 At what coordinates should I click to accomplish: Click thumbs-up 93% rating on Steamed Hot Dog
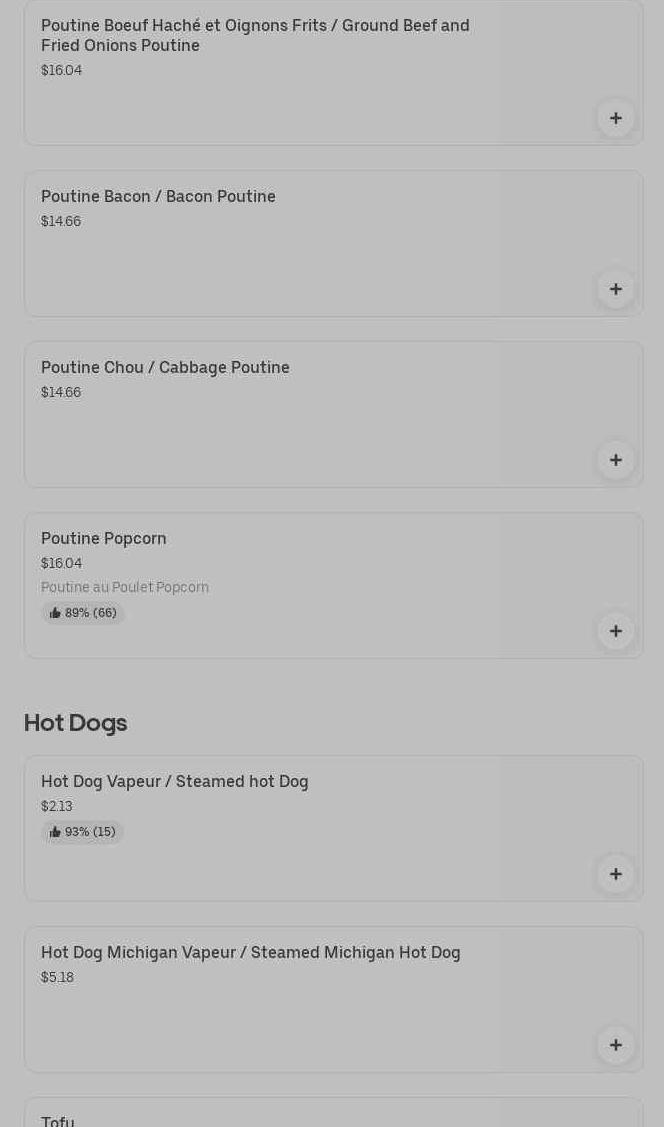point(83,832)
